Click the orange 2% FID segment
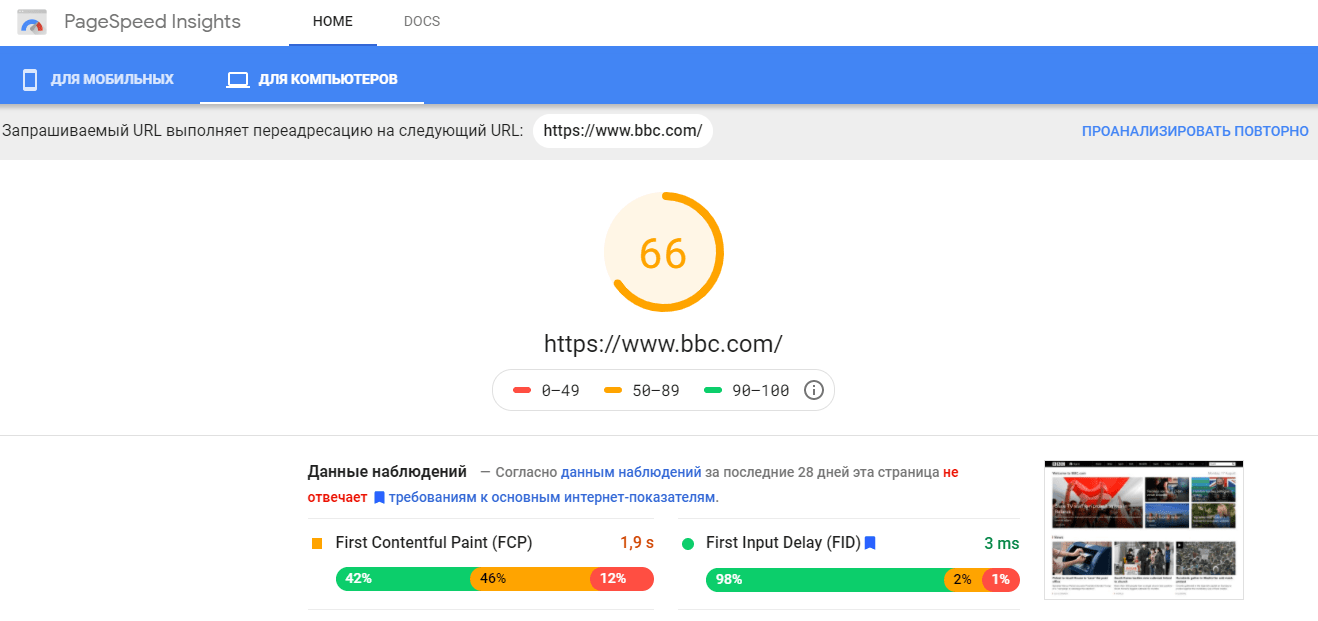Screen dimensions: 1318x621 [964, 580]
